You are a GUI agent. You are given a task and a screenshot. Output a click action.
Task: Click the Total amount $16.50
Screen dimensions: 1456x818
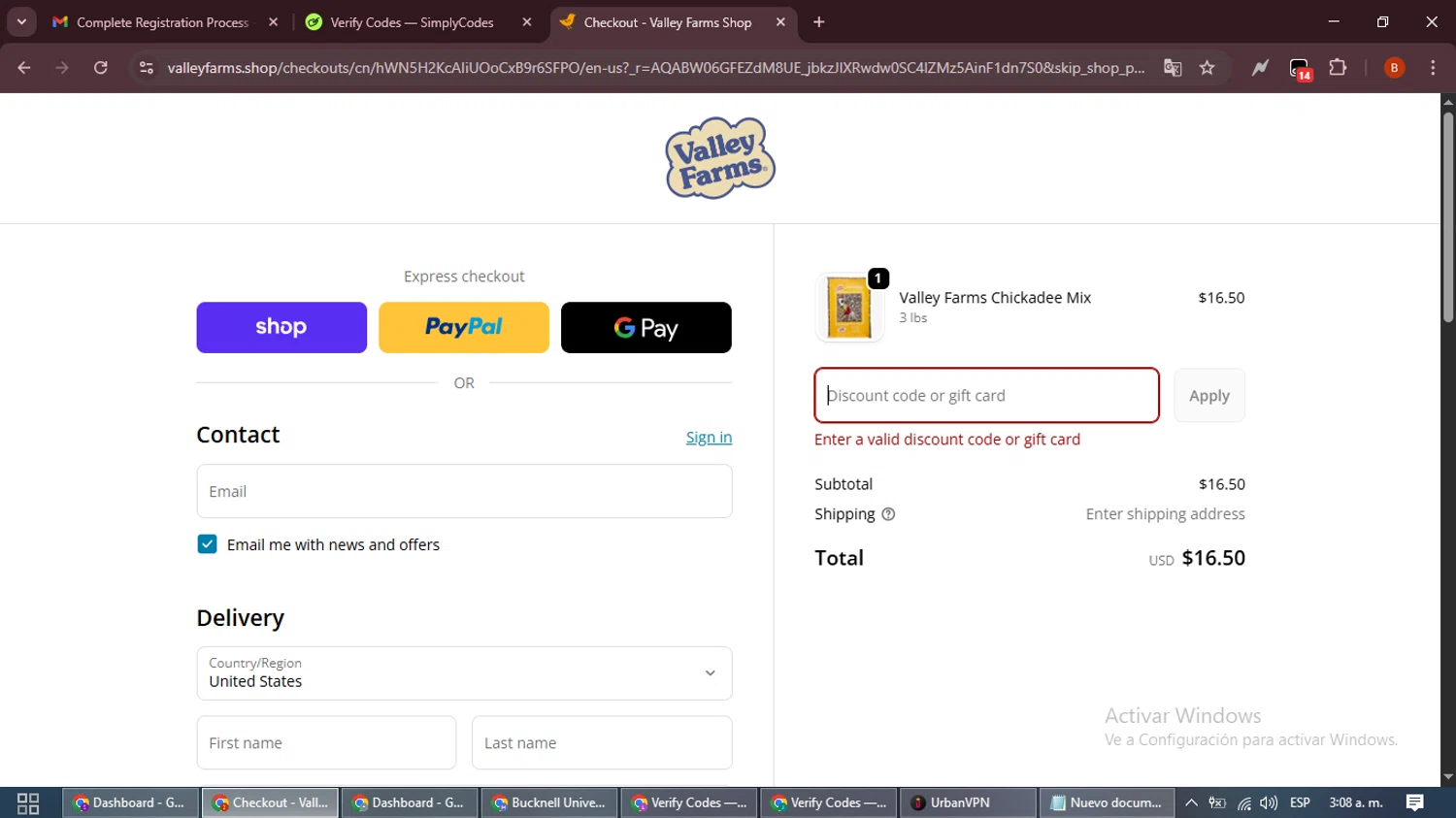point(1213,558)
